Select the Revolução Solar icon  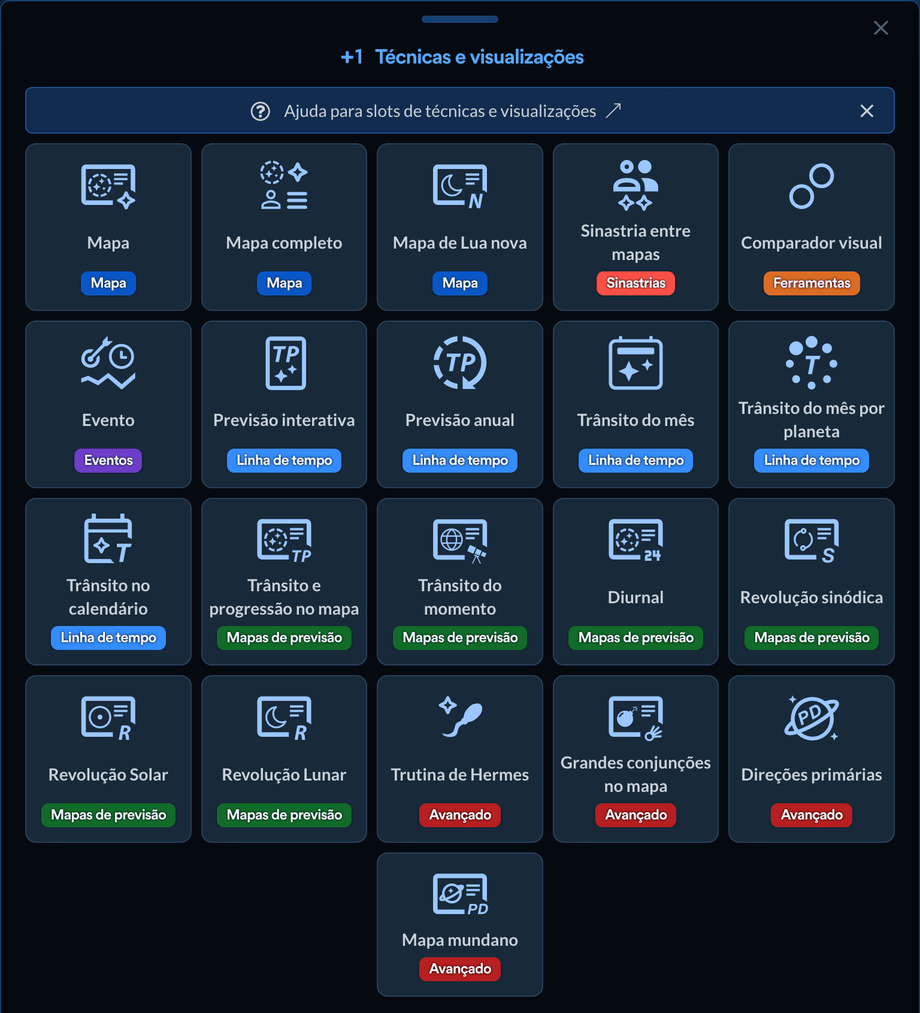[x=108, y=718]
